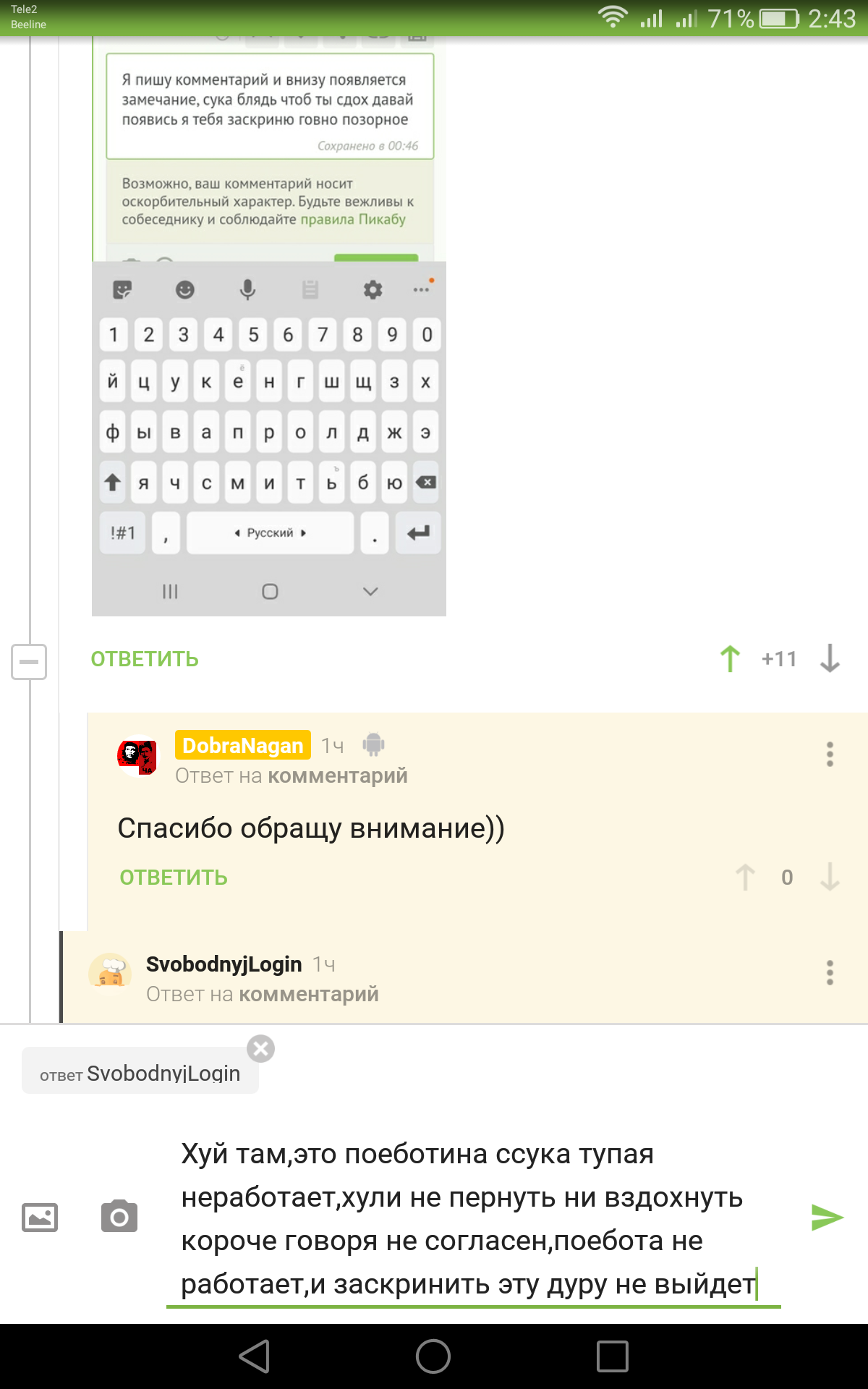Tap DobraNagan's avatar picture
The image size is (868, 1389).
(137, 756)
